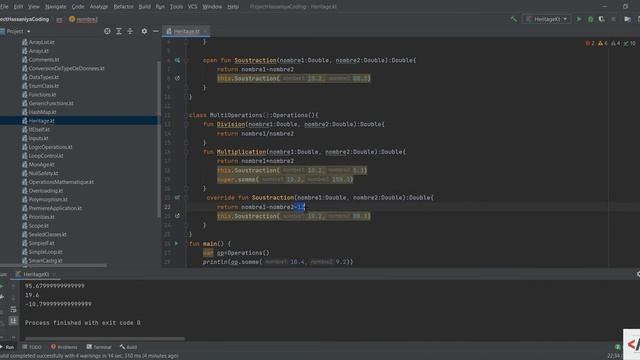Open the Build tool window tab

coord(129,347)
